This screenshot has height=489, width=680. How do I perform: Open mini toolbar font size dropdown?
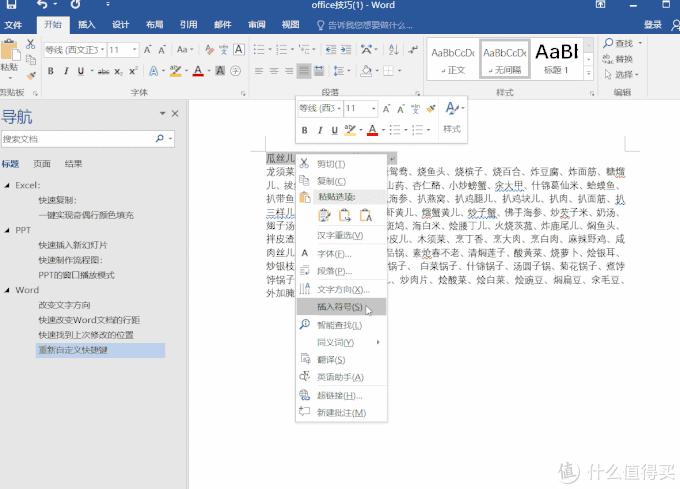(x=373, y=108)
